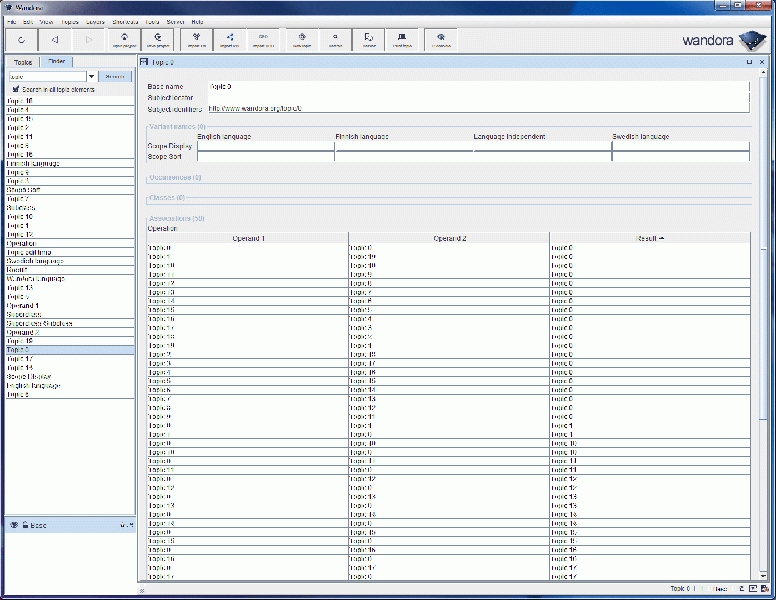
Task: Click the topic panel icon beside Topic 0 title
Action: point(144,62)
